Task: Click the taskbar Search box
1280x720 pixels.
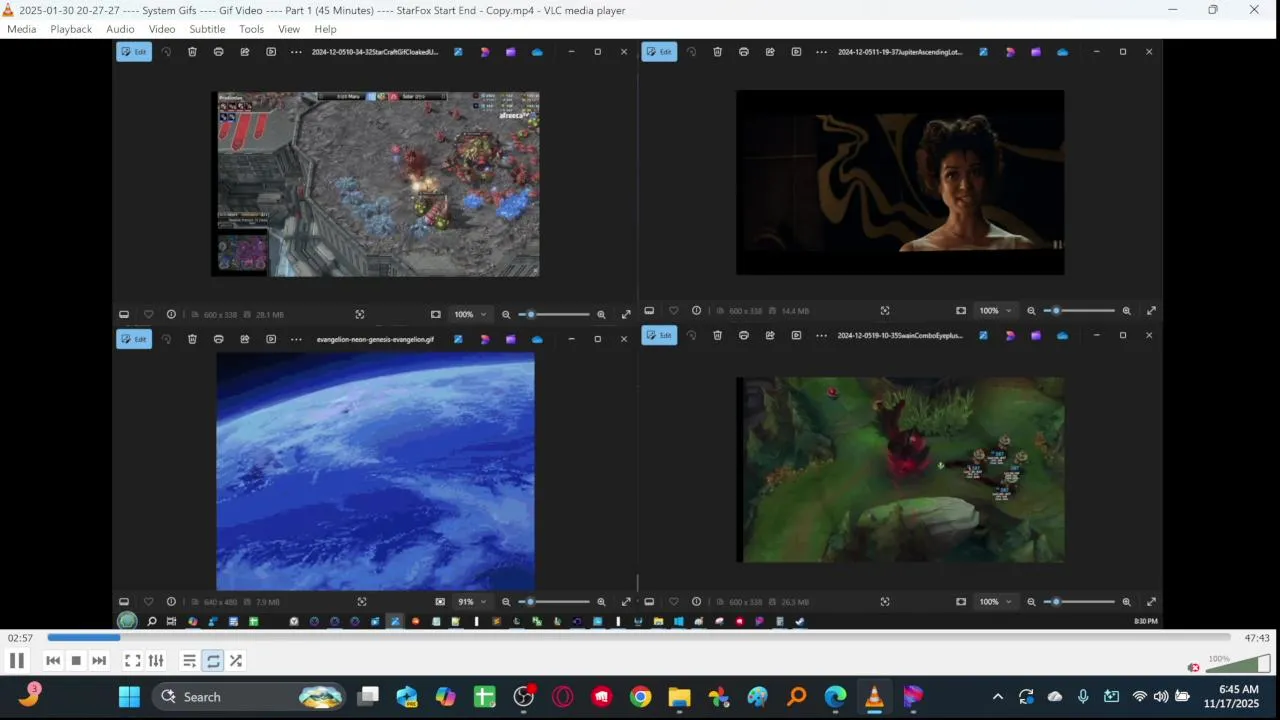Action: 250,697
